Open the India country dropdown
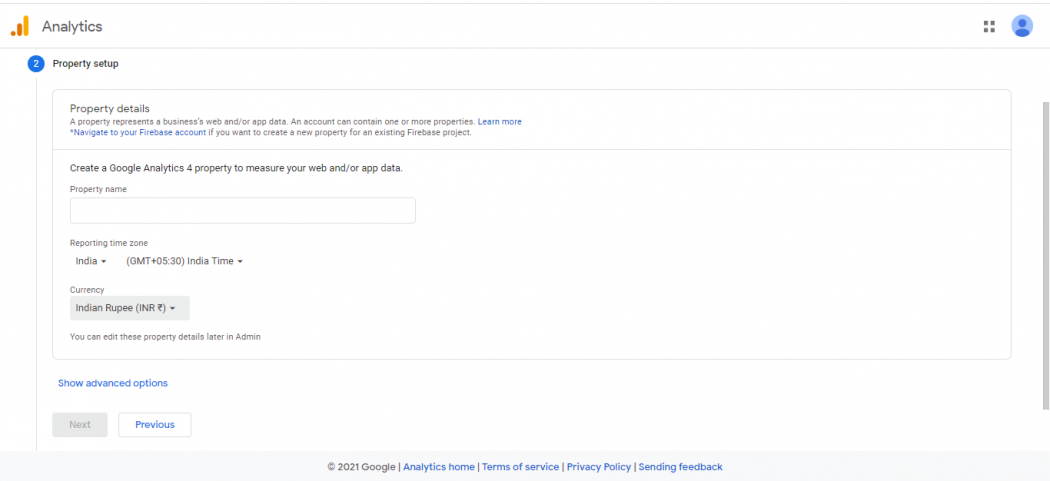This screenshot has width=1050, height=481. click(91, 261)
